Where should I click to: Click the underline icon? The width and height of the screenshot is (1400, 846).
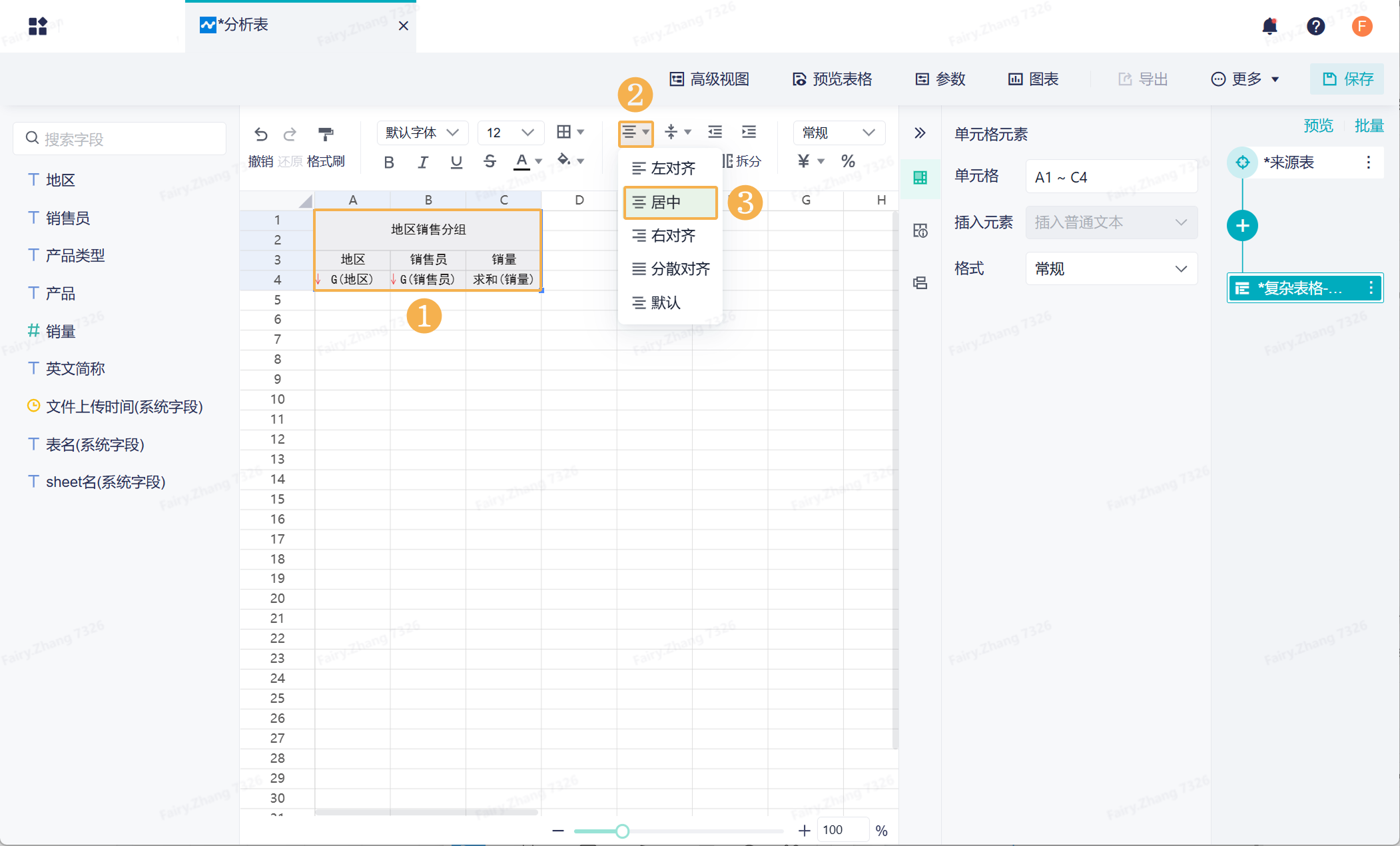456,161
